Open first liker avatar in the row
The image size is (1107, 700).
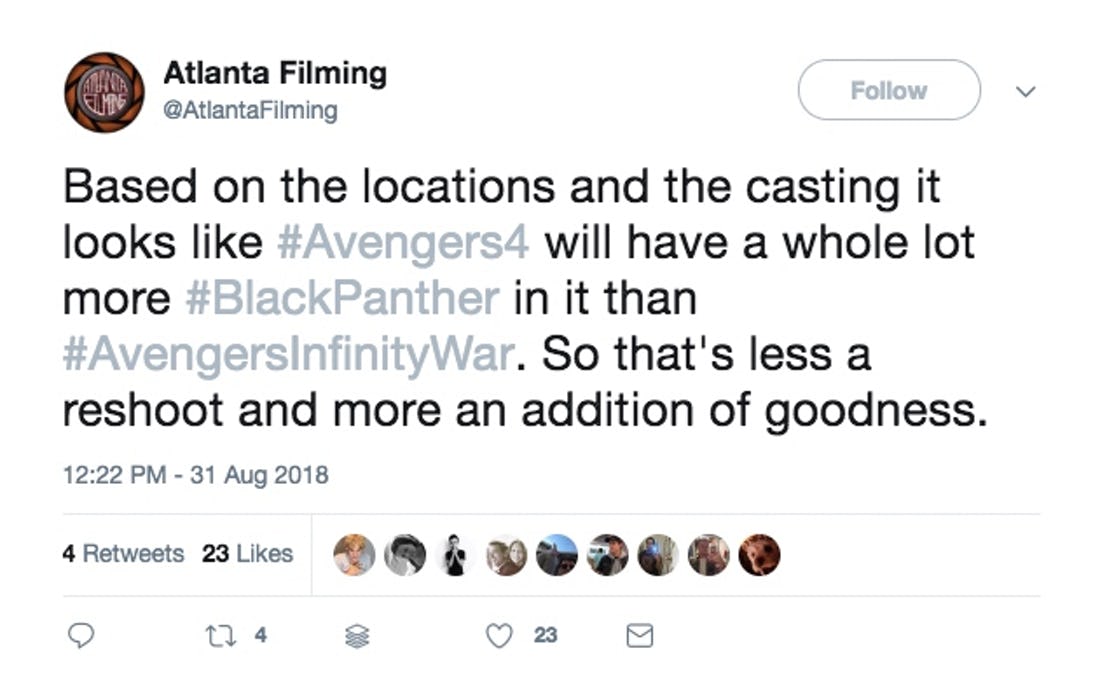pyautogui.click(x=354, y=555)
